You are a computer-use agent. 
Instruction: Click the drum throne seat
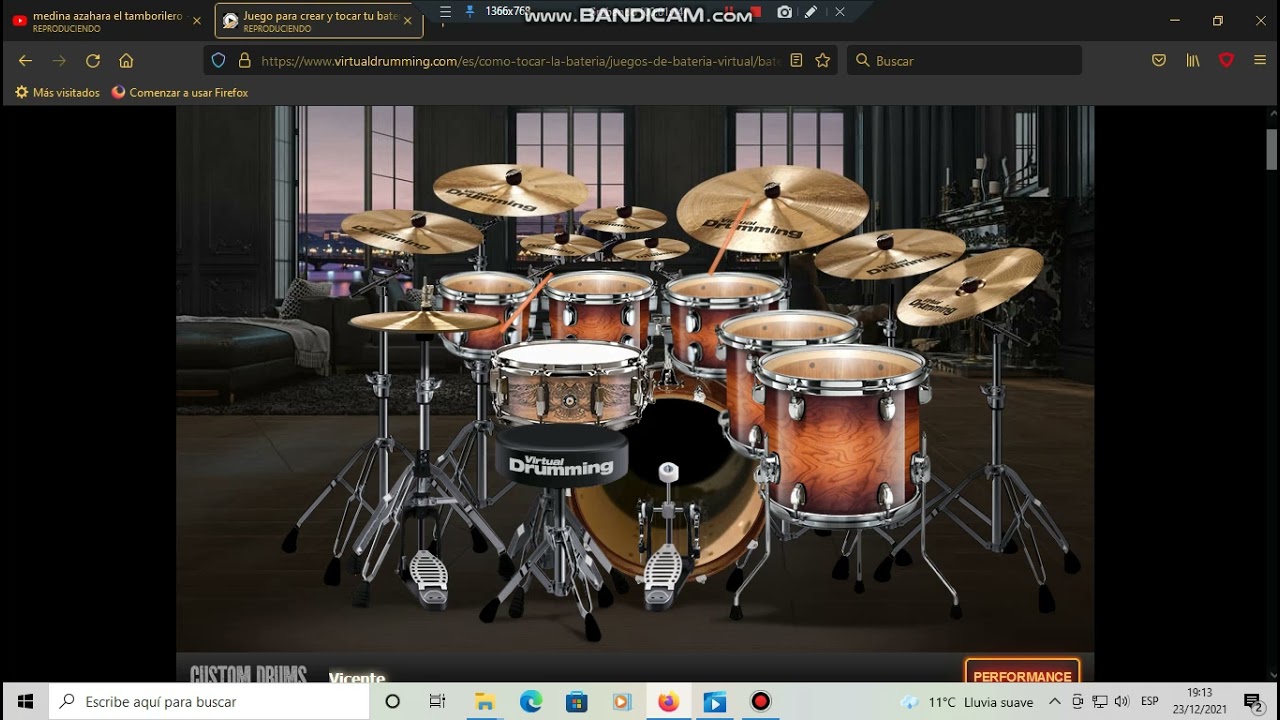click(x=560, y=455)
